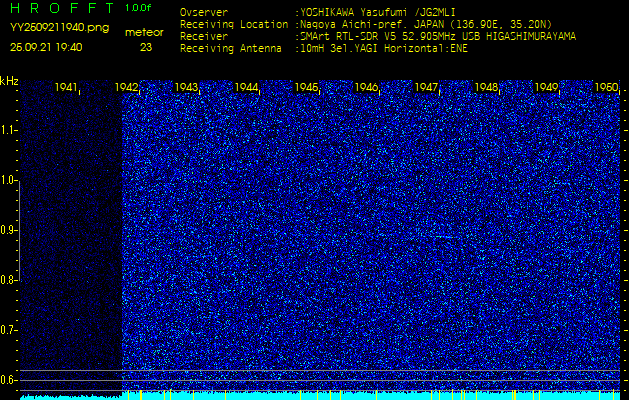Click the kHz axis unit label
The height and width of the screenshot is (400, 629).
(x=9, y=81)
